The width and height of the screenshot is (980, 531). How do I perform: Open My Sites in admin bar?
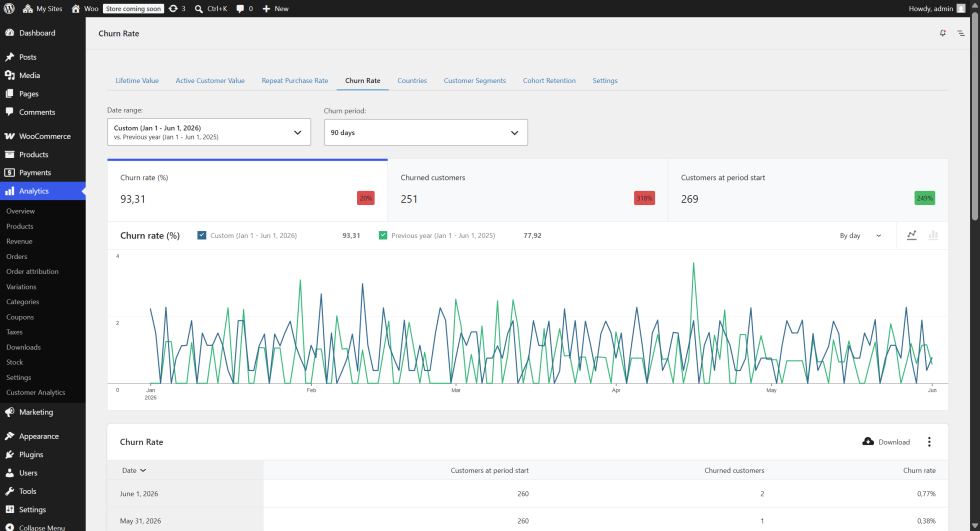tap(42, 9)
